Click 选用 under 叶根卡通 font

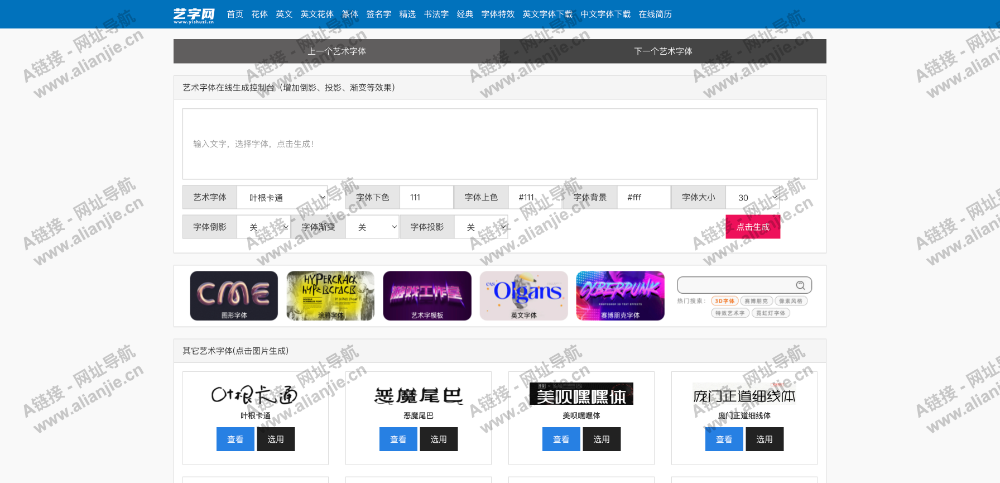click(x=275, y=439)
